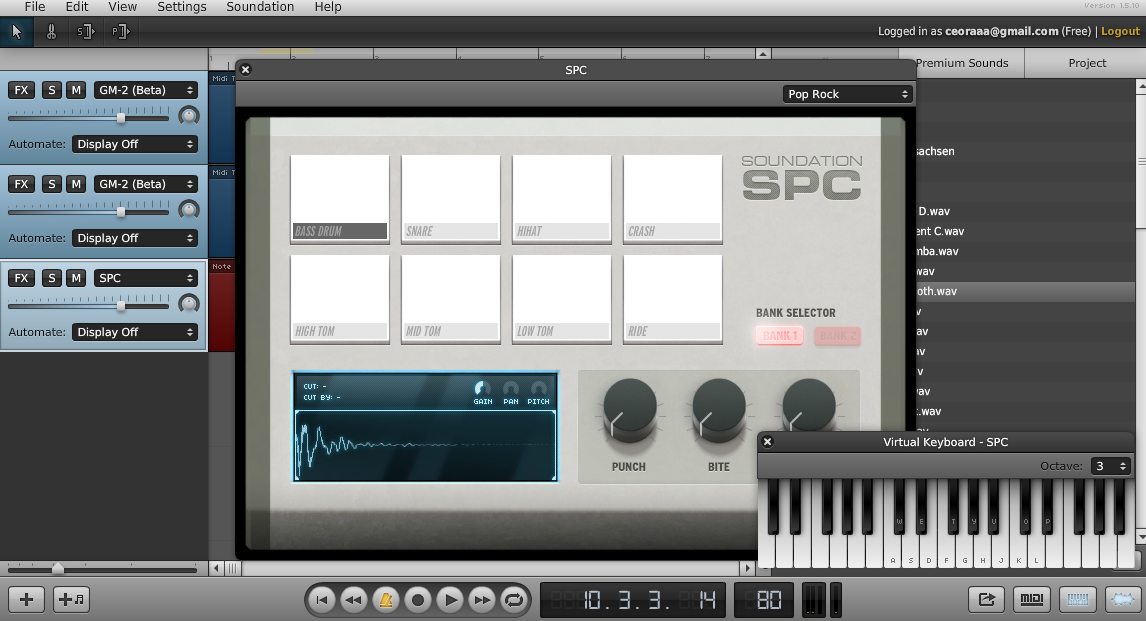Click the rightmost bottom bar icon

pos(1123,600)
